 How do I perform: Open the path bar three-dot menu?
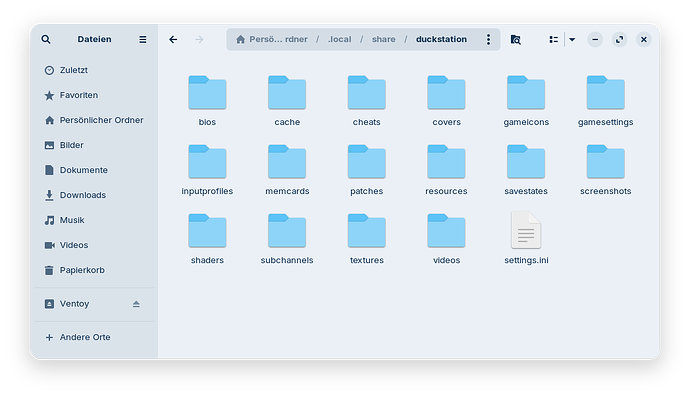point(488,40)
